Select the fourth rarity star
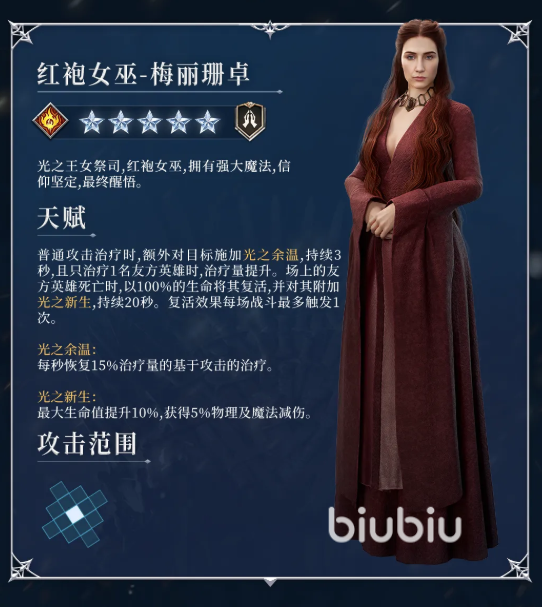542x607 pixels. coord(178,122)
